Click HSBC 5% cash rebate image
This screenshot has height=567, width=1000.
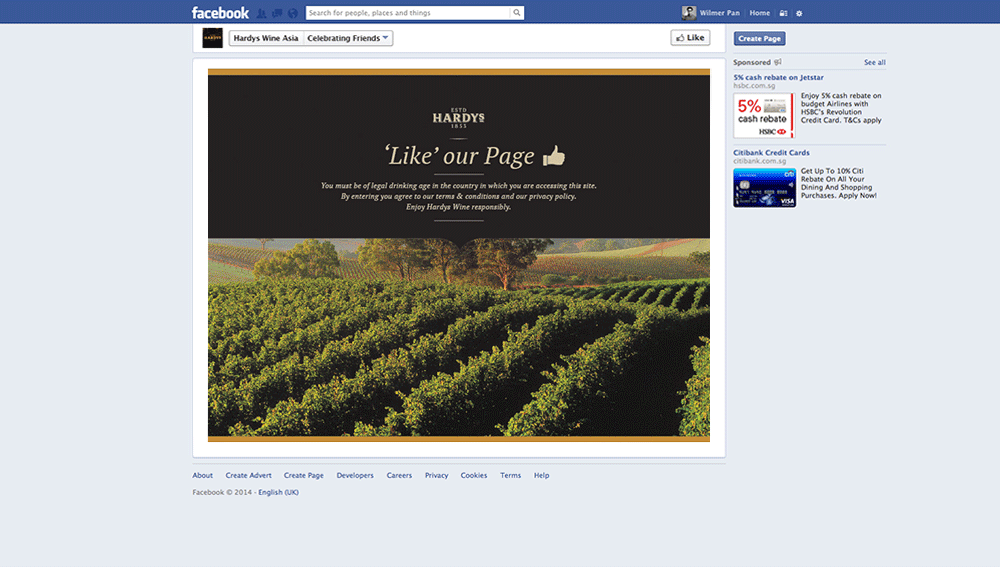764,115
